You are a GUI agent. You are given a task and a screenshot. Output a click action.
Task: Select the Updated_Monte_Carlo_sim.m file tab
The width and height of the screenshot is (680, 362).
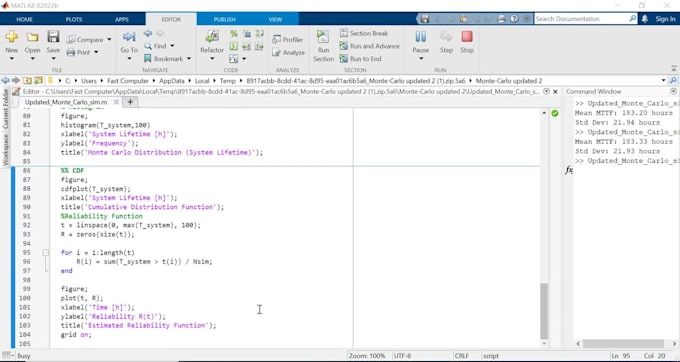pyautogui.click(x=66, y=102)
